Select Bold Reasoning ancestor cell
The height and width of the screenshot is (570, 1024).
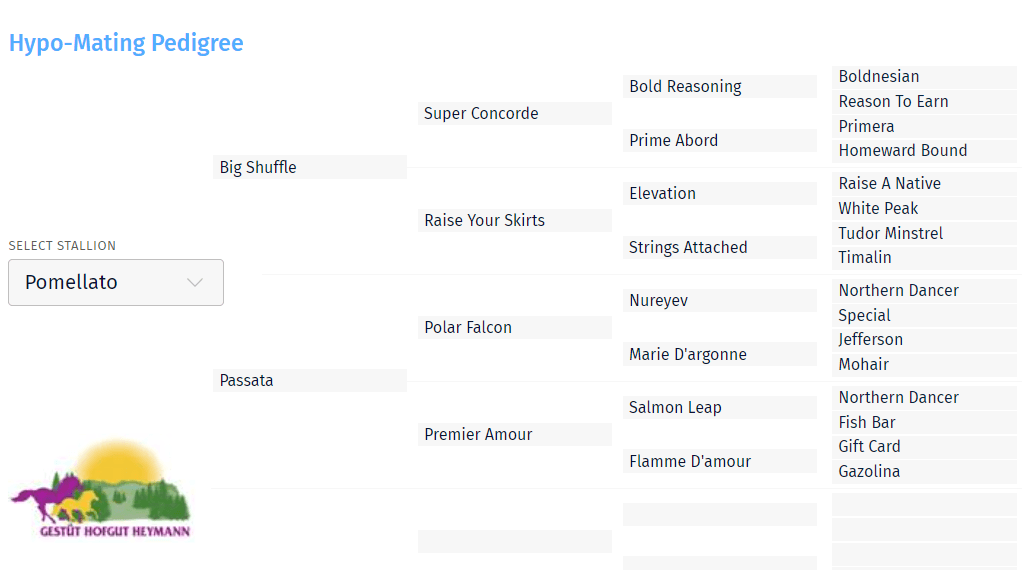click(720, 86)
